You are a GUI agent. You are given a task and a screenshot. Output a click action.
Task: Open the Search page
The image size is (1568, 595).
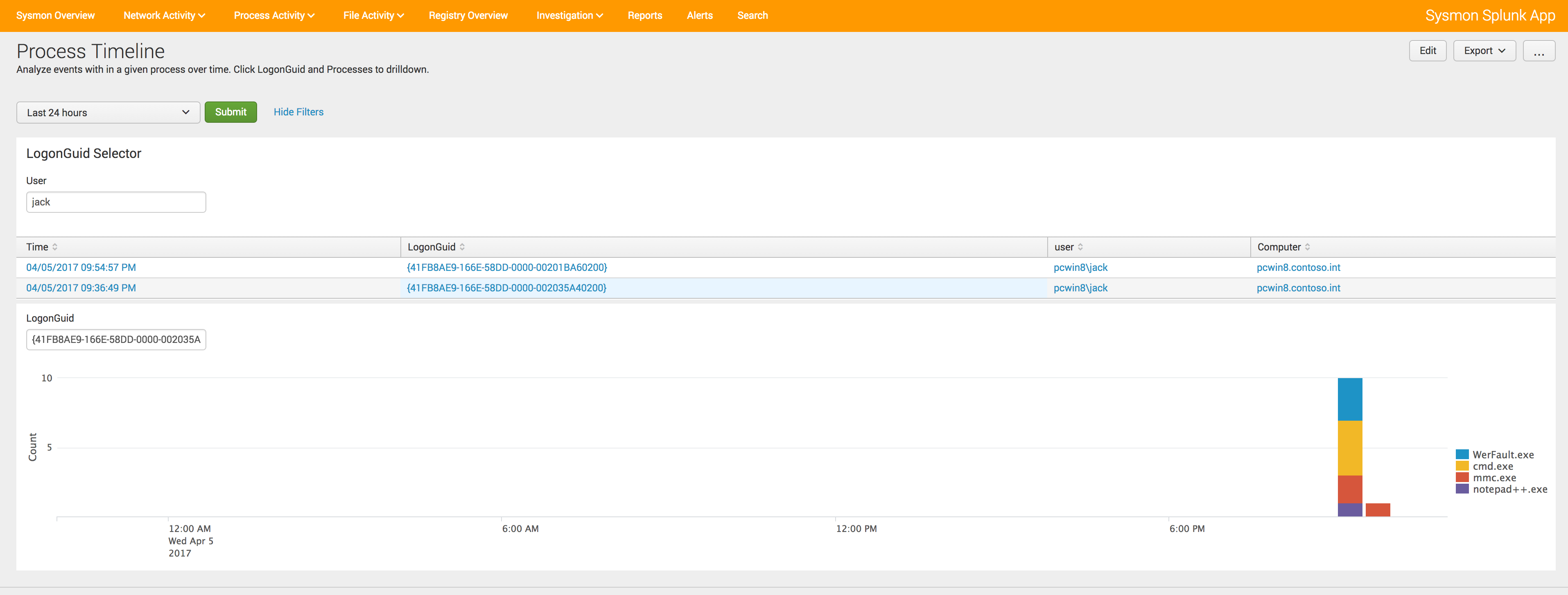[x=752, y=16]
